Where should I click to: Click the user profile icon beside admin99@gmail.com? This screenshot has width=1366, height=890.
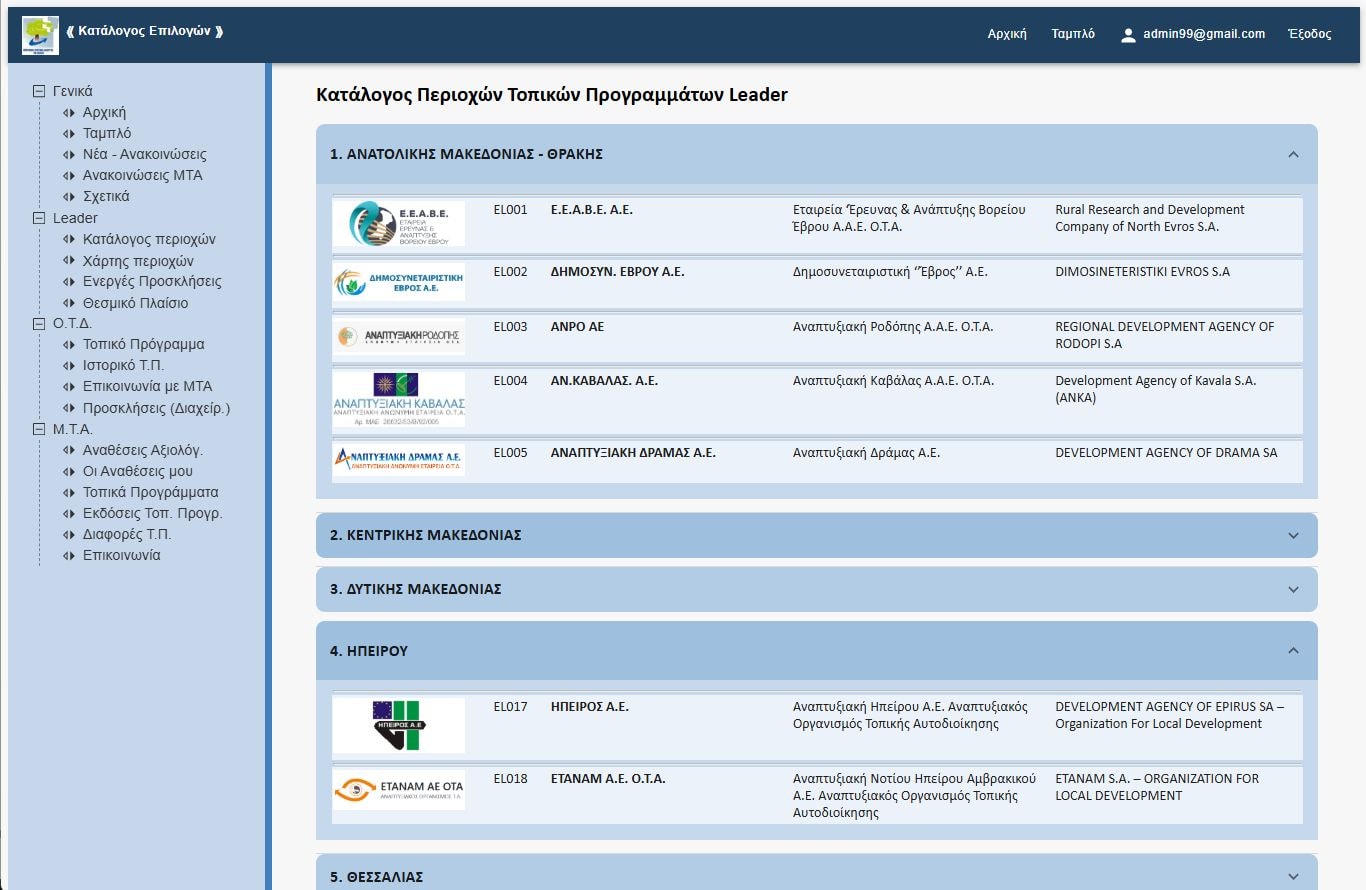1128,35
